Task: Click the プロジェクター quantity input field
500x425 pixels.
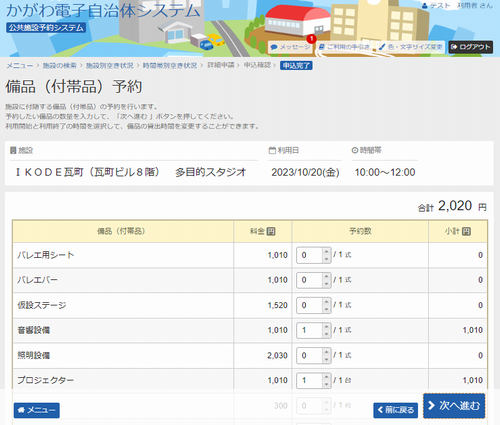Action: tap(310, 380)
